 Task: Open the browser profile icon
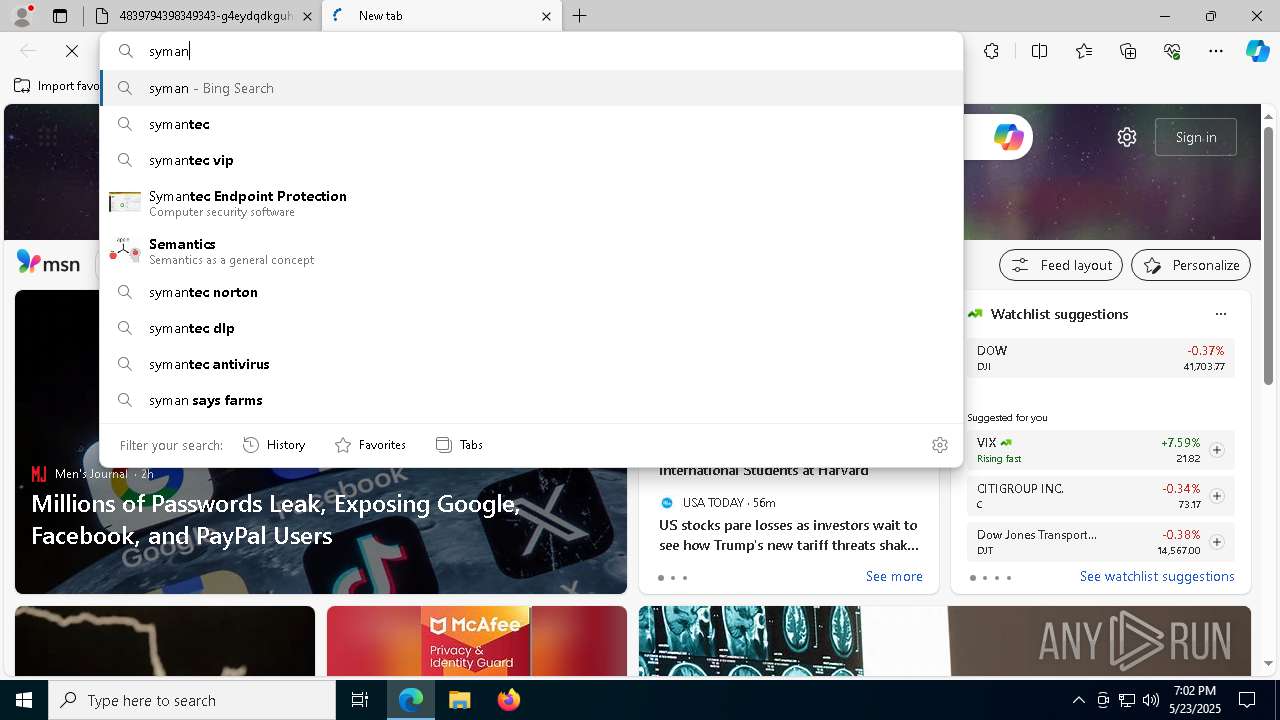[x=21, y=16]
